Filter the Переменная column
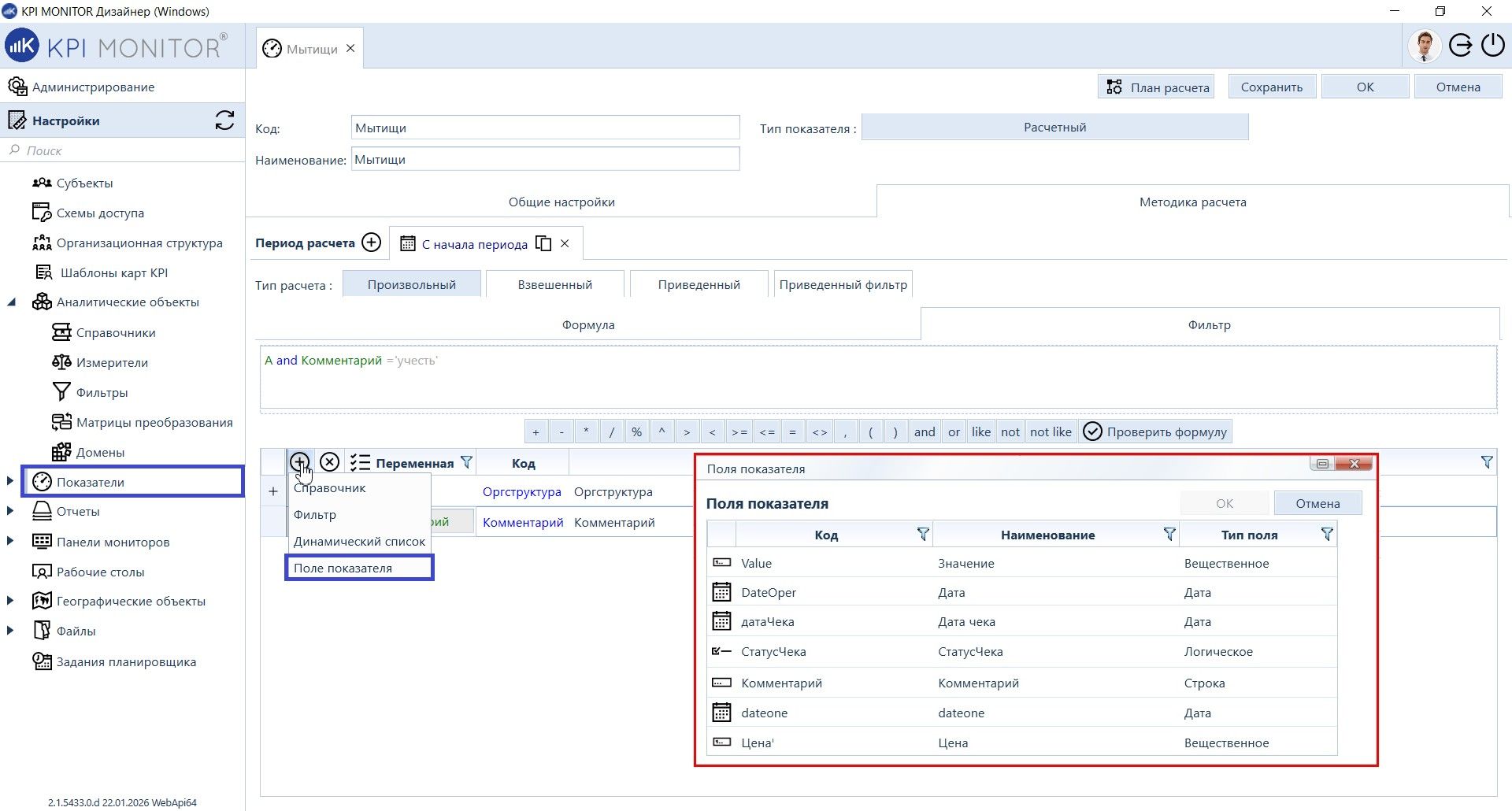The image size is (1512, 811). coord(466,462)
